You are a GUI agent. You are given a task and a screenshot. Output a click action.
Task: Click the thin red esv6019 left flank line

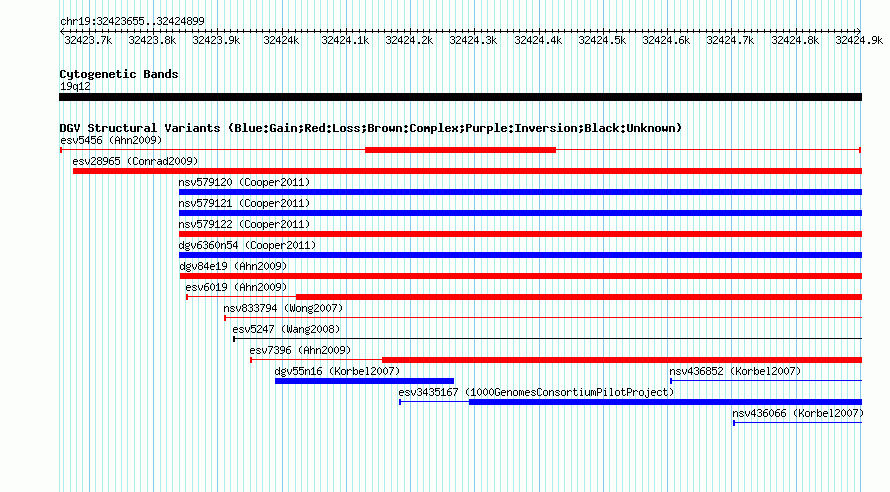pyautogui.click(x=241, y=297)
